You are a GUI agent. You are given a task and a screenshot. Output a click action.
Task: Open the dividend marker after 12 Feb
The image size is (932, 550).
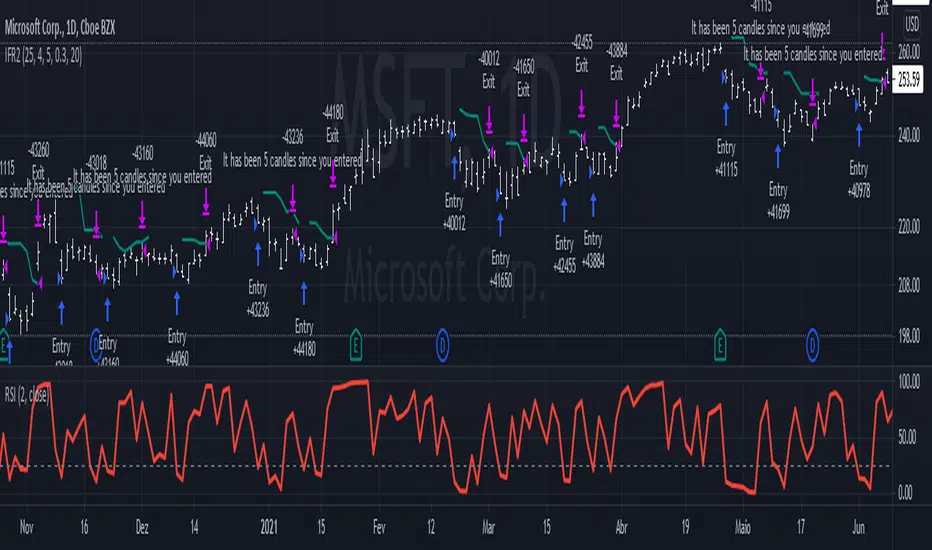coord(442,345)
